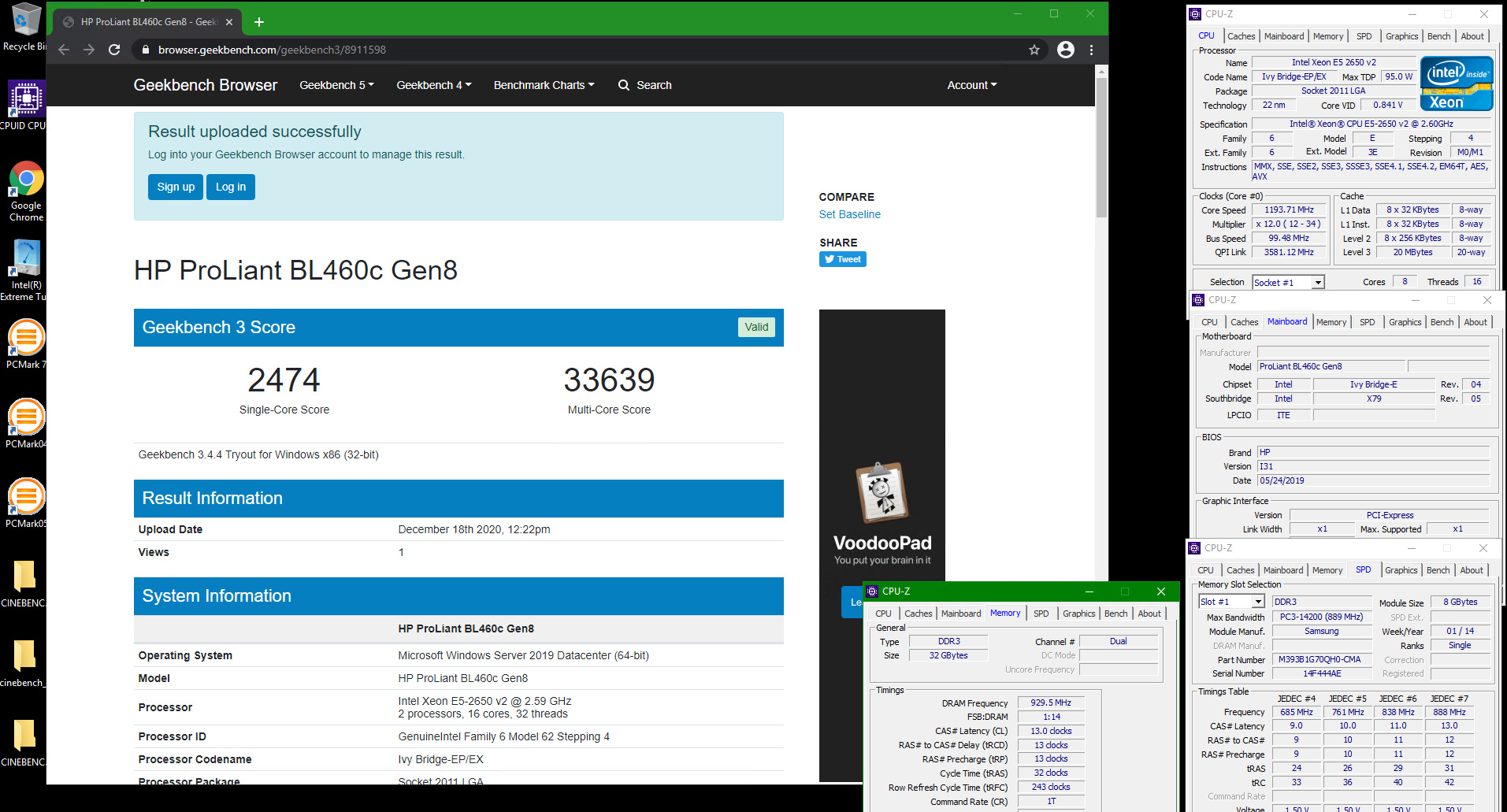Minimize the Memory CPU-Z window
The height and width of the screenshot is (812, 1507).
point(1089,591)
